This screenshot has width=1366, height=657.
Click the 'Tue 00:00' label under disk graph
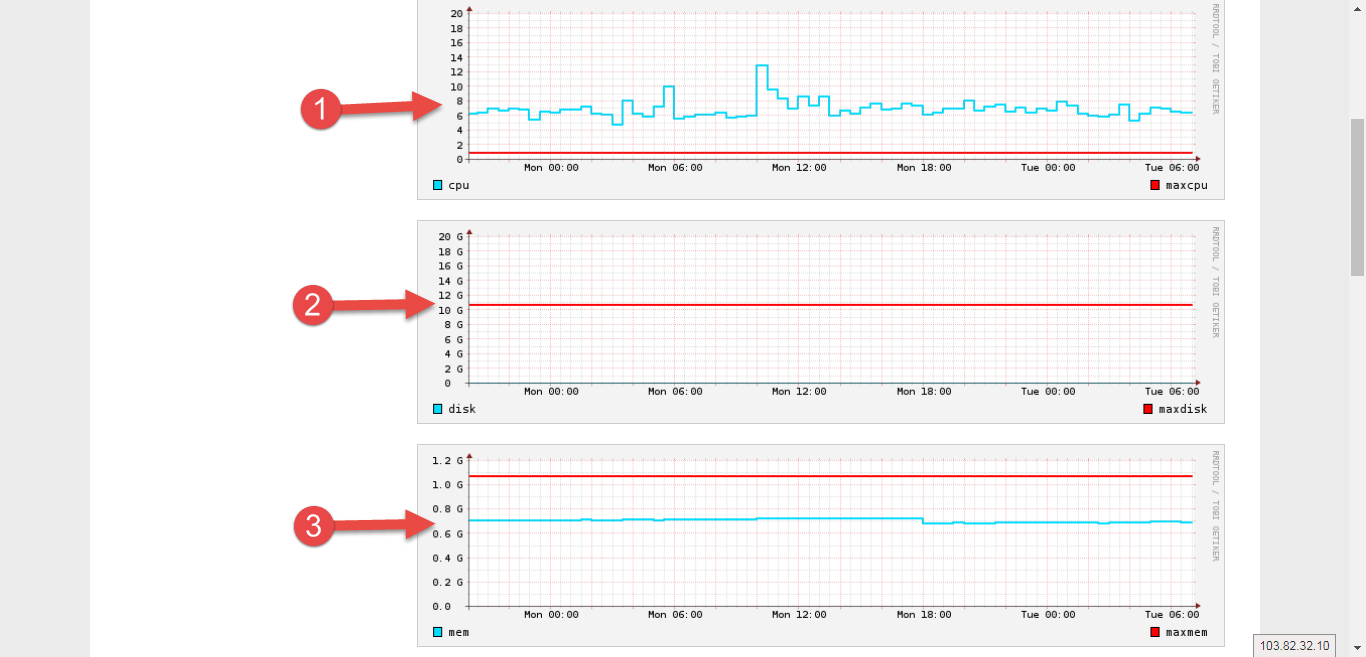[x=1048, y=392]
